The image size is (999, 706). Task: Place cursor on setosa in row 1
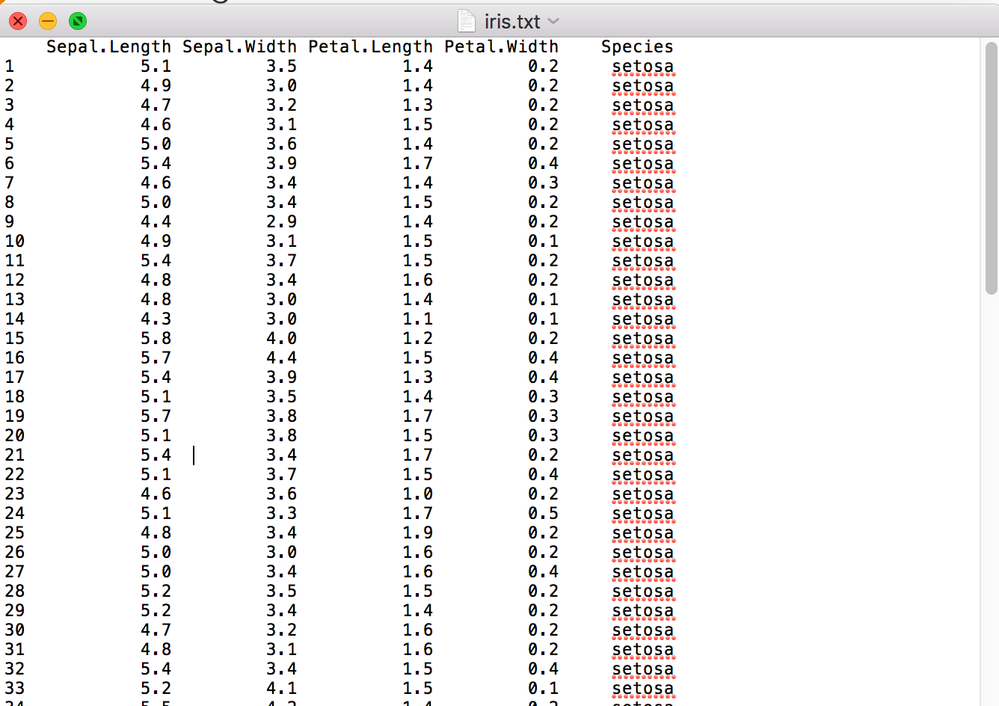(x=643, y=66)
